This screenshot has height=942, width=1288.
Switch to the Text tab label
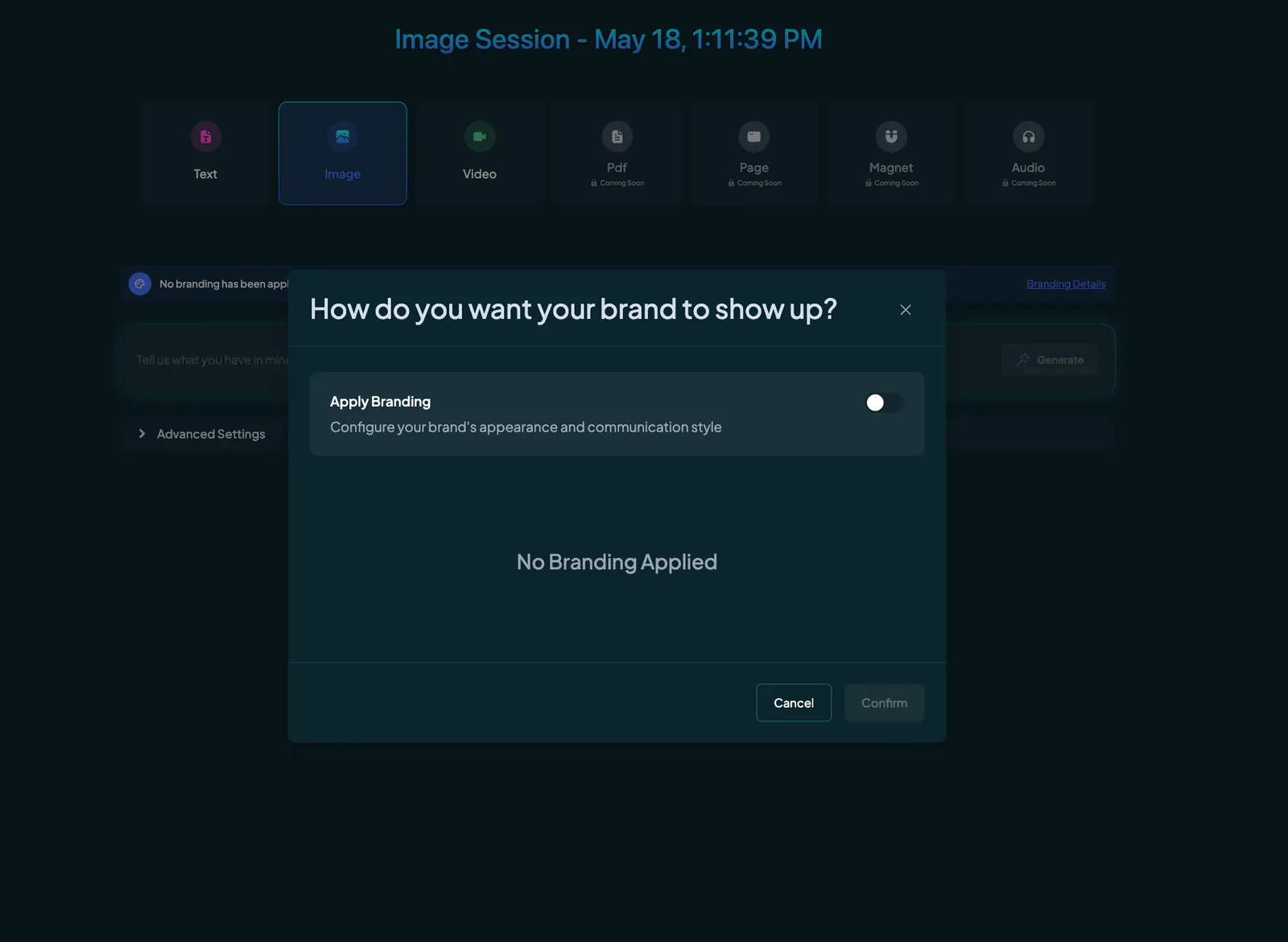click(205, 174)
